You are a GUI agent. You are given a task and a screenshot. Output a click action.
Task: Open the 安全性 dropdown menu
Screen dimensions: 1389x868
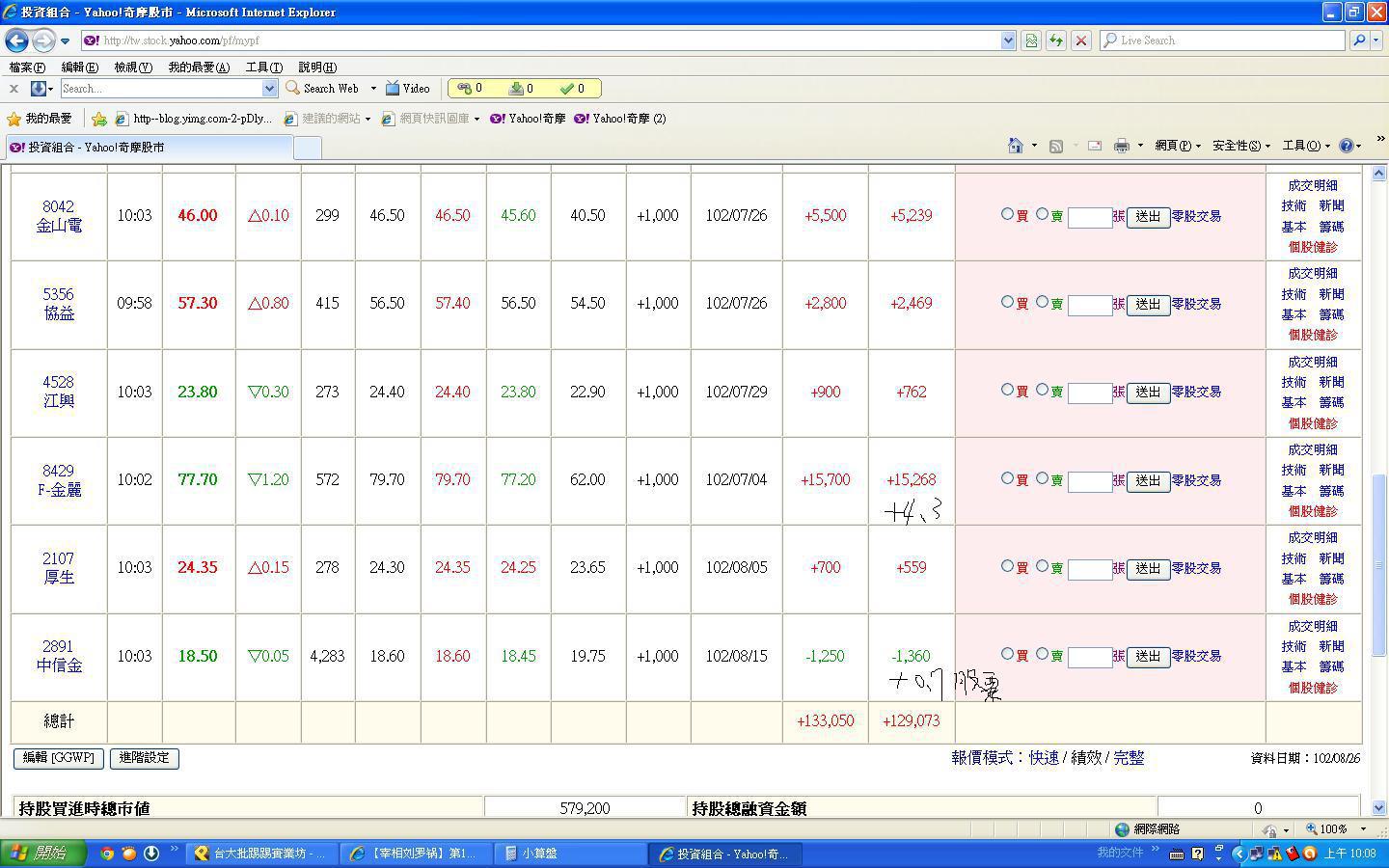(x=1240, y=146)
